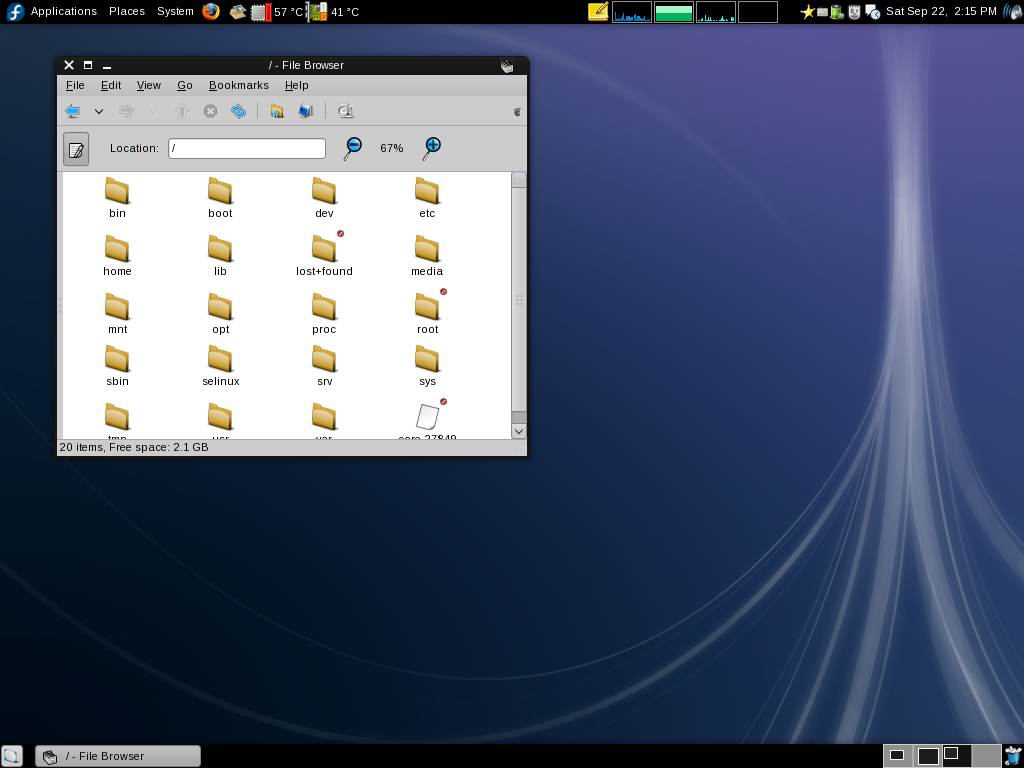
Task: Select the lib folder
Action: click(220, 255)
